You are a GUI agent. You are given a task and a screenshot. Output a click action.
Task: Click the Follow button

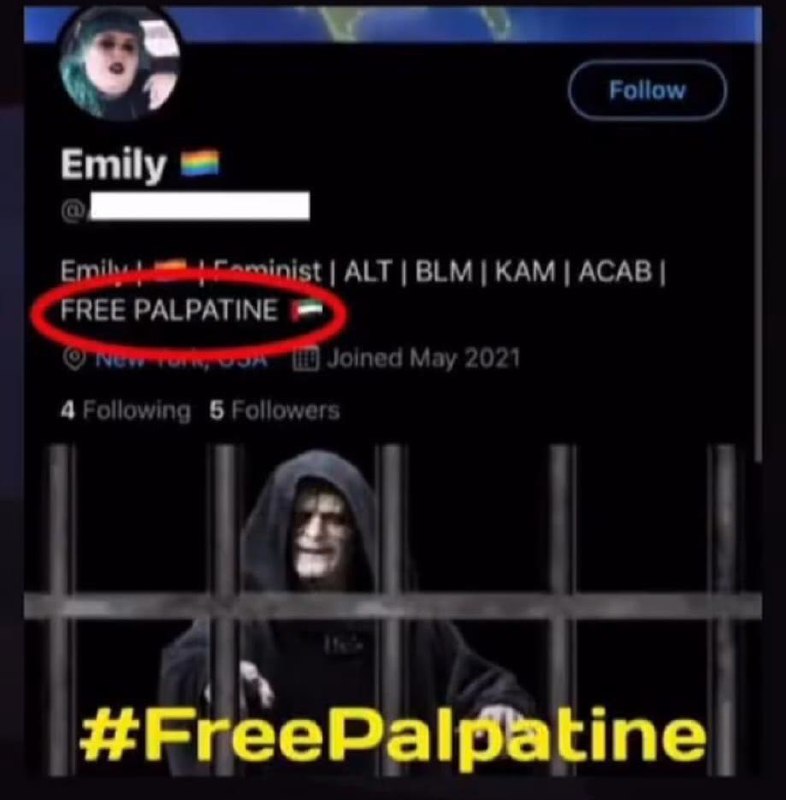[647, 90]
